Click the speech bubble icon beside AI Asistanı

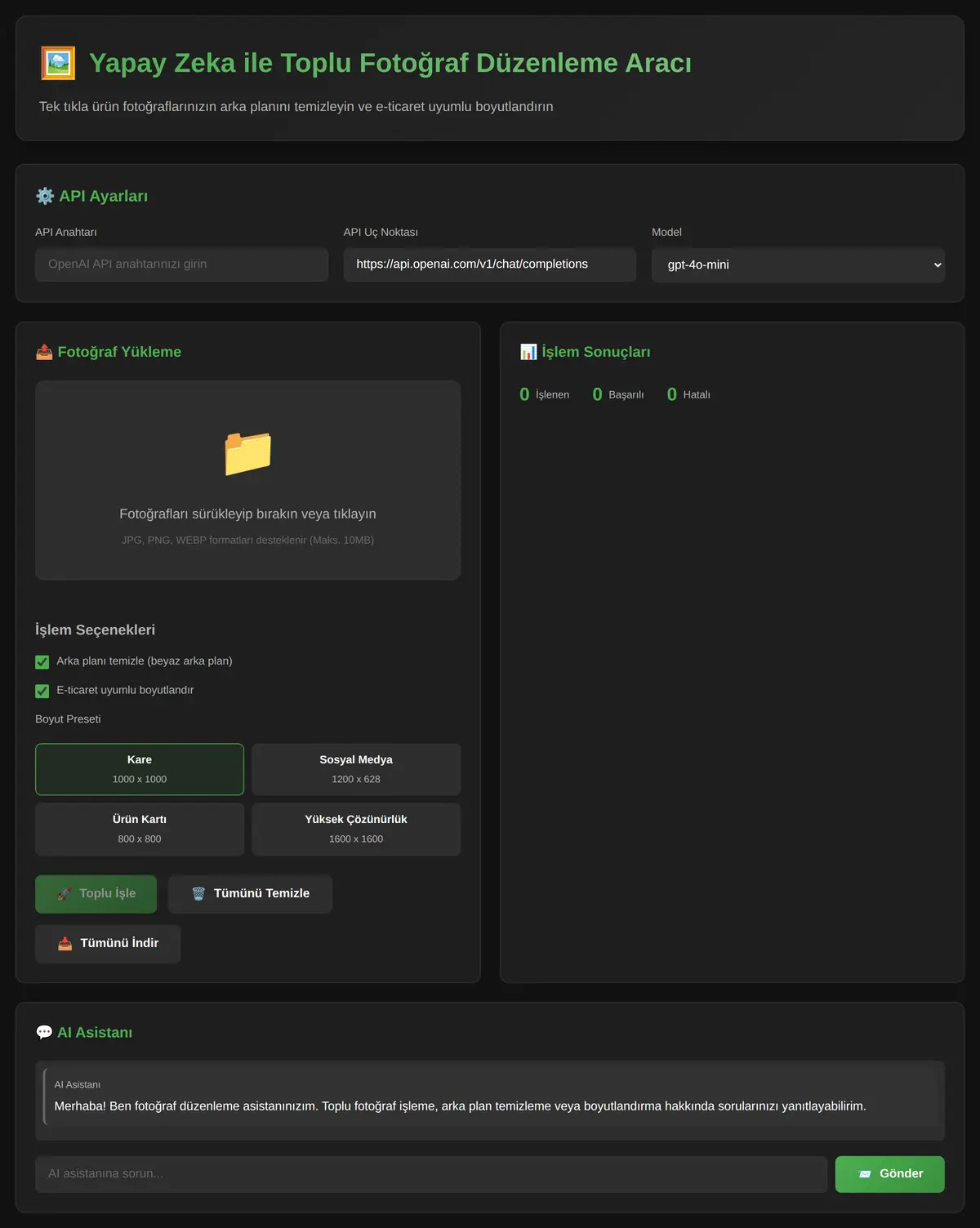44,1033
